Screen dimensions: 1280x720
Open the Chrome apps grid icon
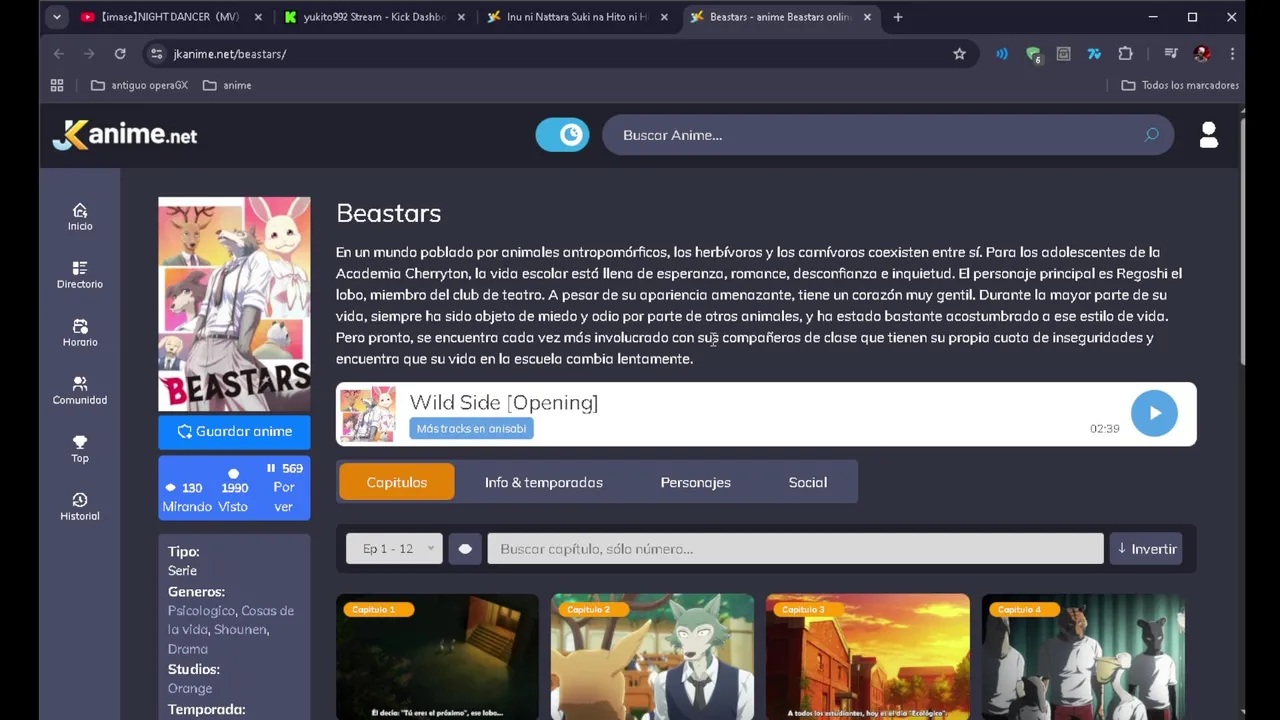[x=57, y=85]
